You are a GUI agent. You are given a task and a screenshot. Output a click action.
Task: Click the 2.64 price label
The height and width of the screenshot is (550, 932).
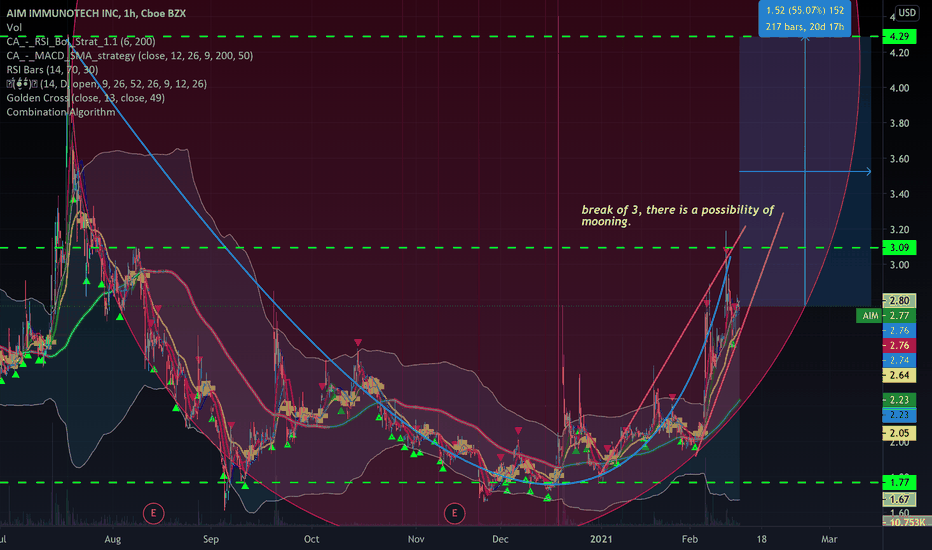coord(899,375)
